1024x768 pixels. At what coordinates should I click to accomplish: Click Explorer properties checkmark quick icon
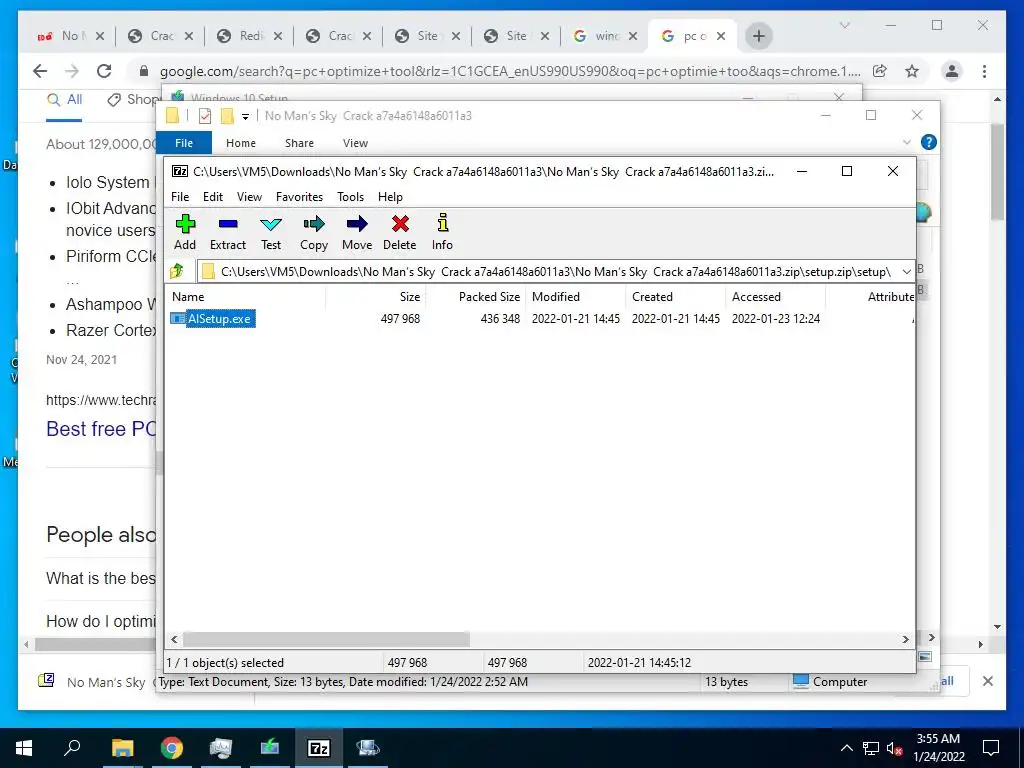pyautogui.click(x=205, y=116)
